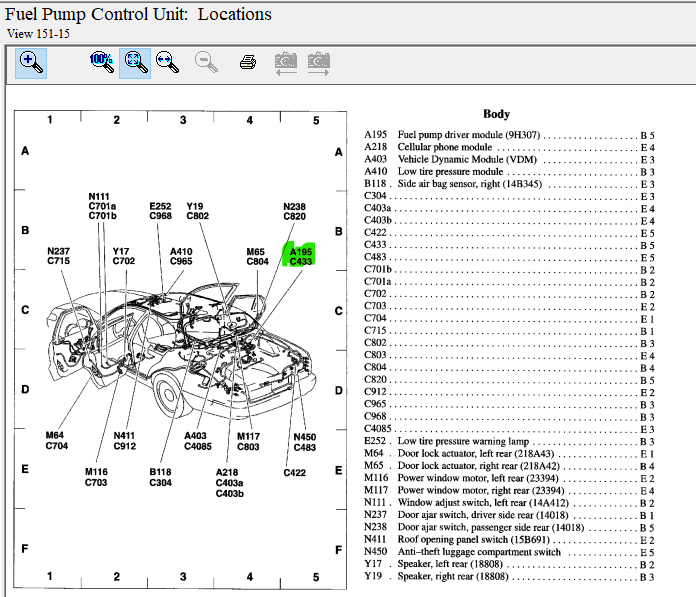Click the zoom in magnifier icon

31,62
